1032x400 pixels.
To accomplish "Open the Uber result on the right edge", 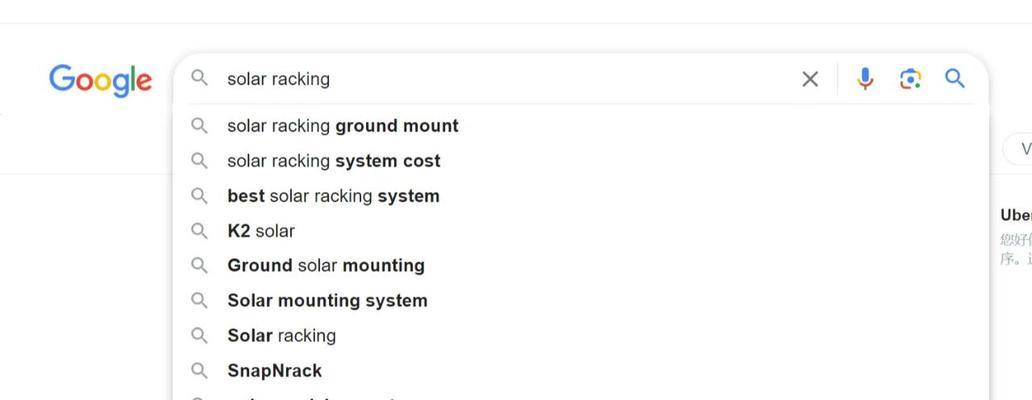I will pyautogui.click(x=1016, y=215).
